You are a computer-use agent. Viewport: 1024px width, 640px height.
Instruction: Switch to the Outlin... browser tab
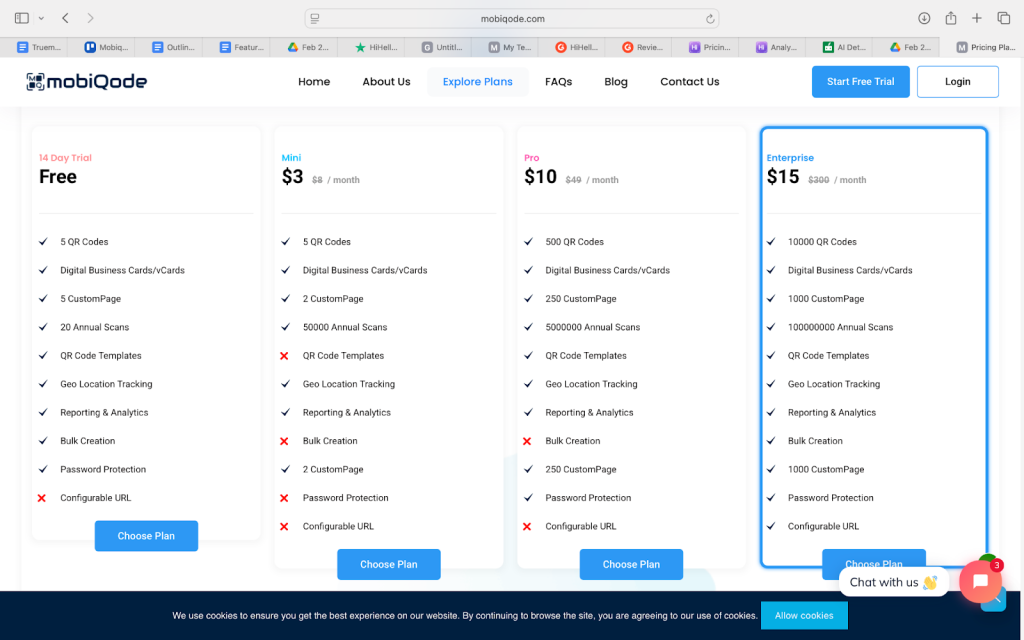[174, 47]
